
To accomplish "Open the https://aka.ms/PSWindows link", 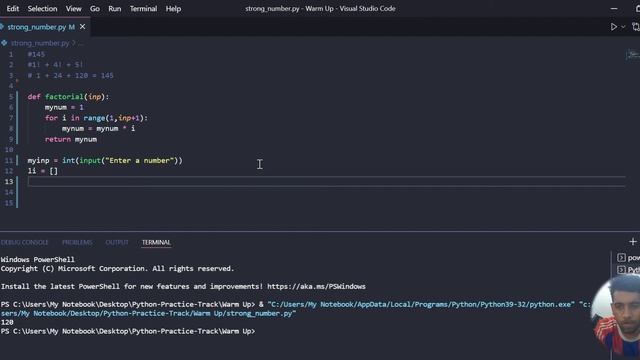I will point(316,287).
